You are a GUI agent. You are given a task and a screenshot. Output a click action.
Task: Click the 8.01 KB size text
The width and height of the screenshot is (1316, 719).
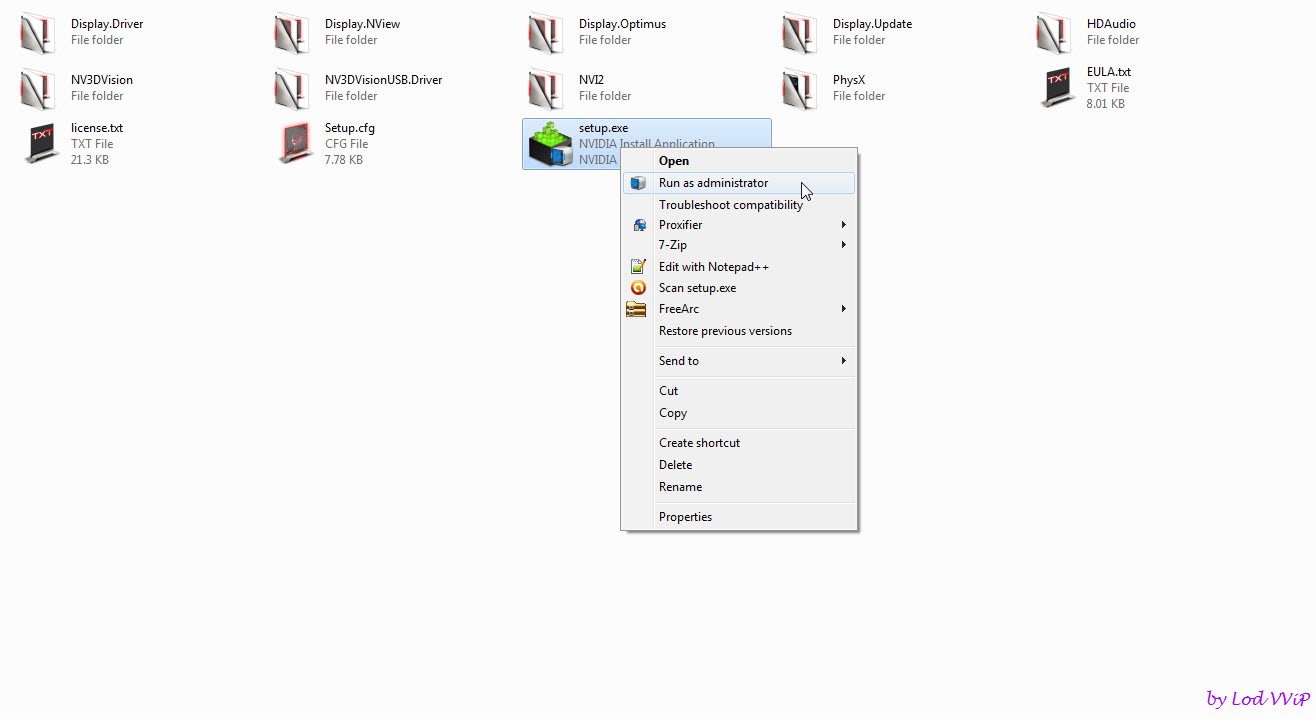(x=1106, y=104)
